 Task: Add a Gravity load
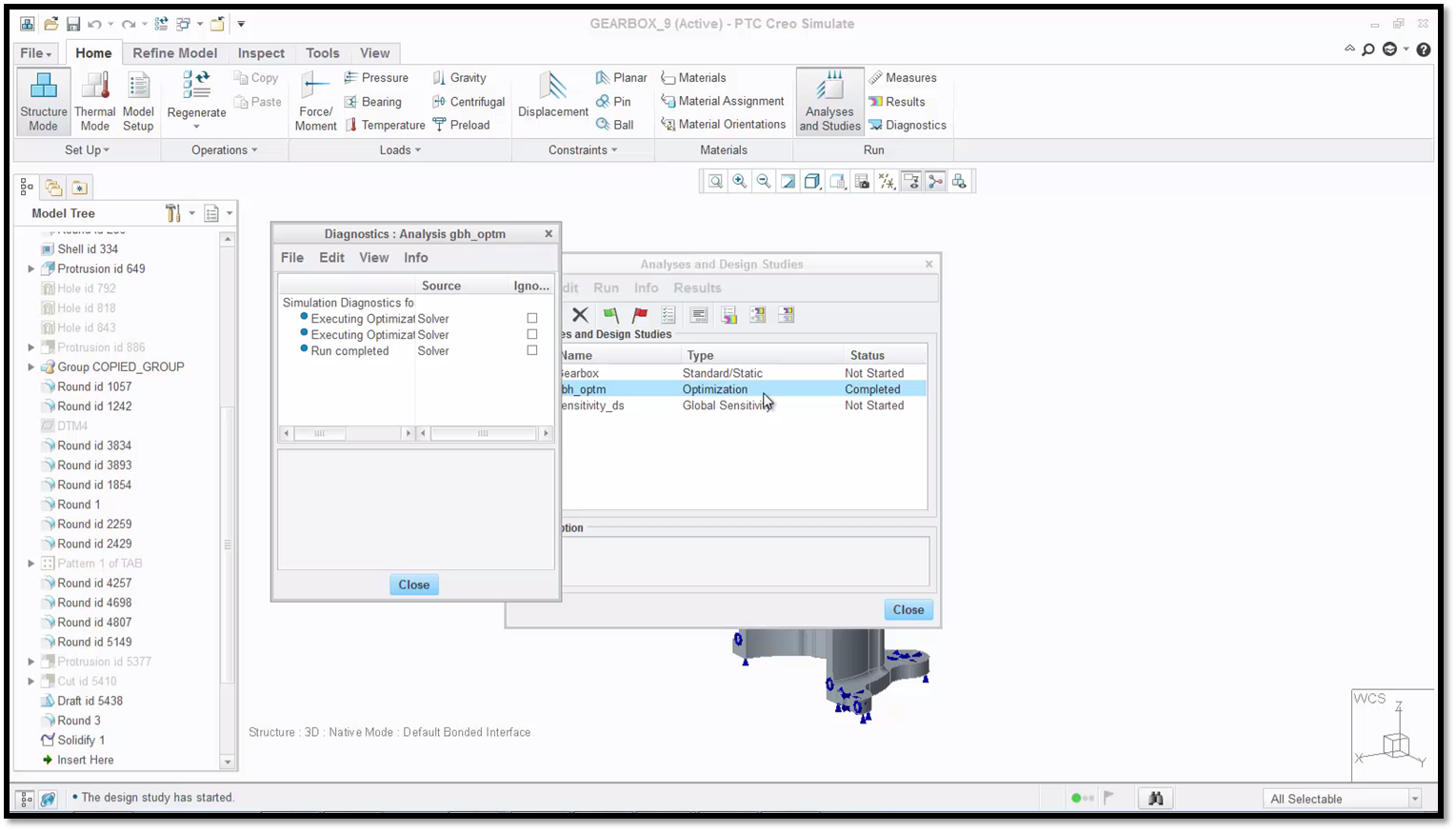(459, 78)
